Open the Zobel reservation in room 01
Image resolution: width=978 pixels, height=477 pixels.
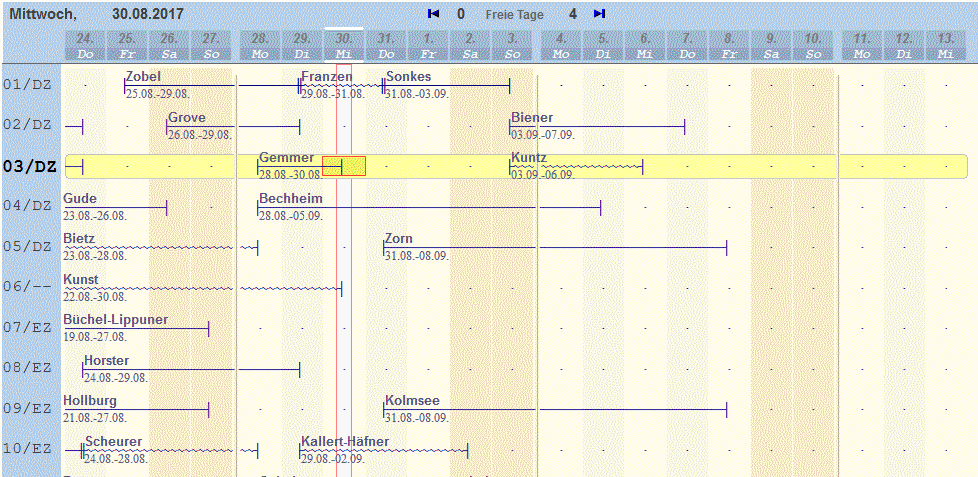pyautogui.click(x=143, y=77)
